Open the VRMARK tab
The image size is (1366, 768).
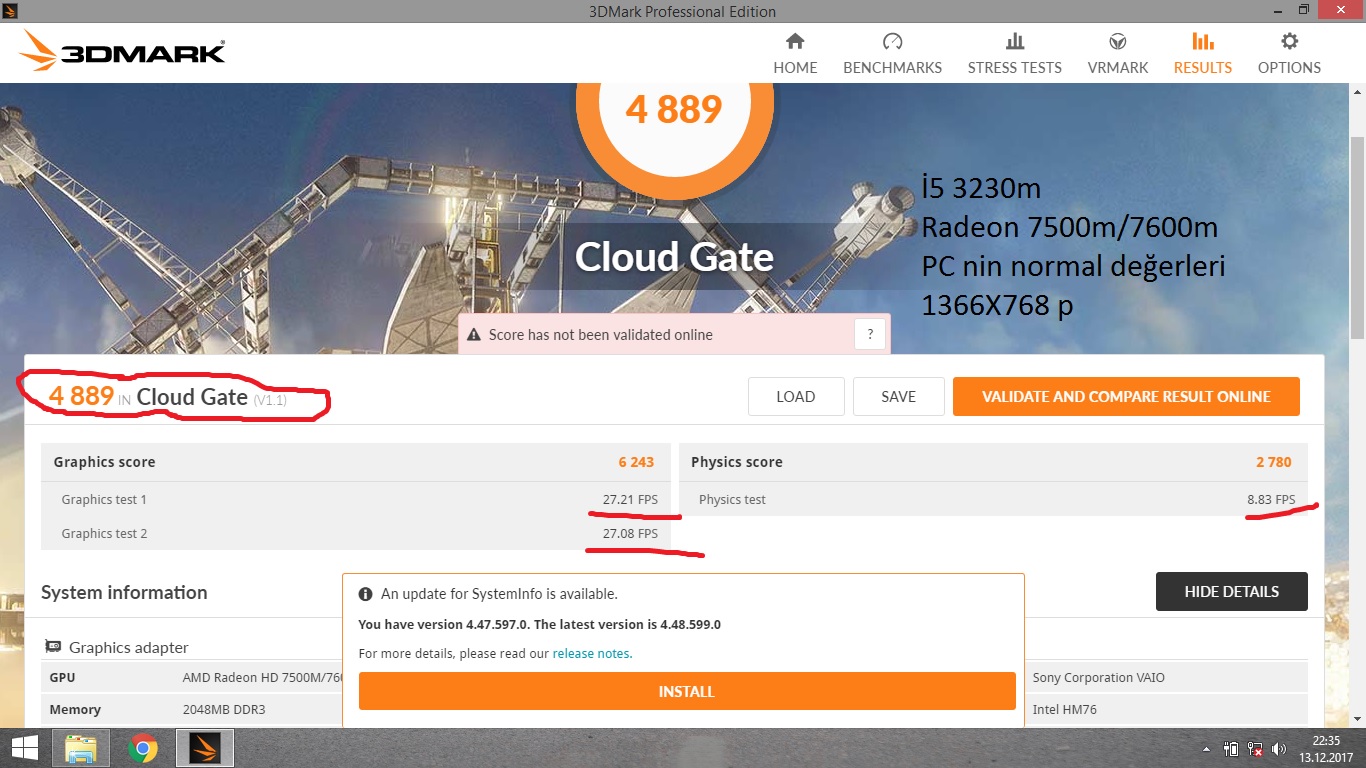click(x=1118, y=54)
